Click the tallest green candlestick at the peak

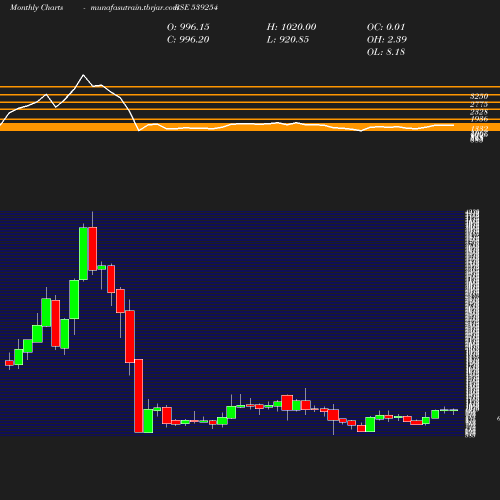coord(83,254)
